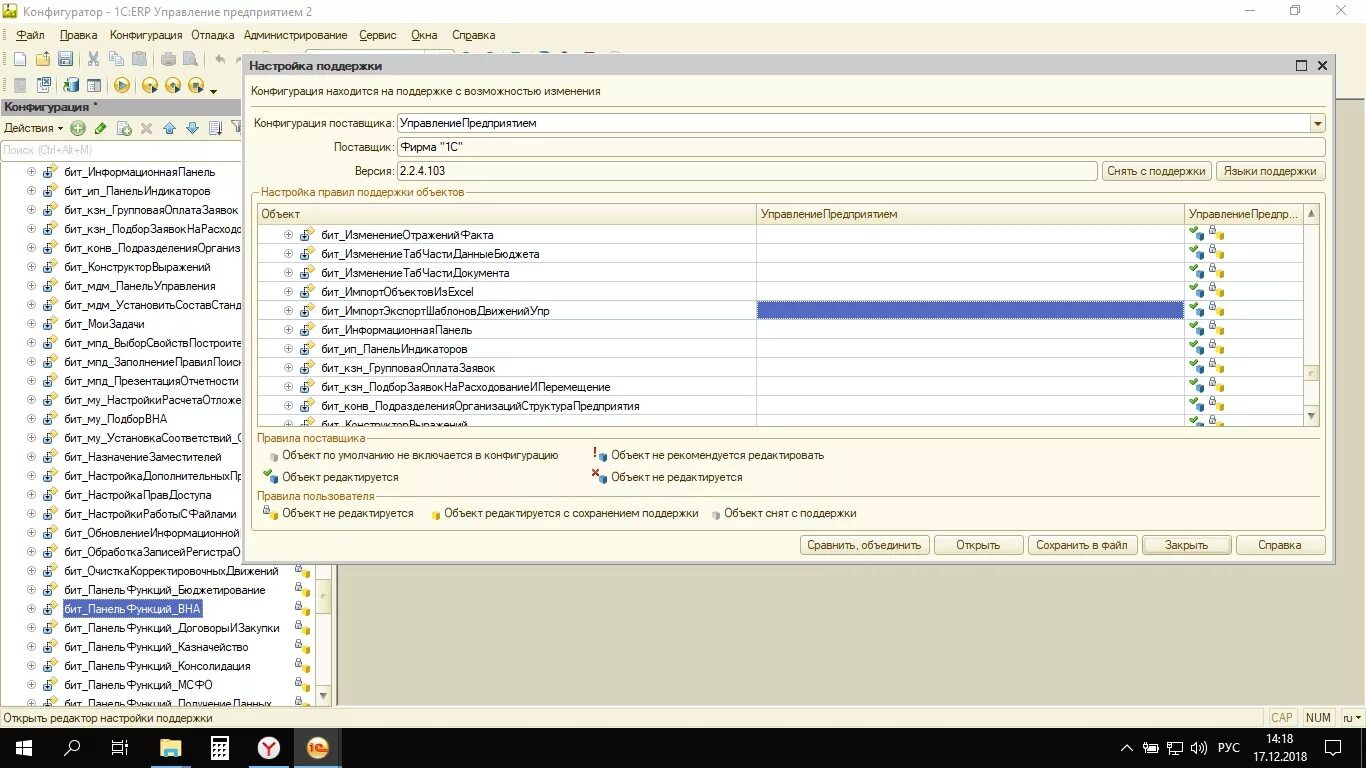1366x768 pixels.
Task: Click the Sort list icon in the Configuration panel
Action: [x=215, y=128]
